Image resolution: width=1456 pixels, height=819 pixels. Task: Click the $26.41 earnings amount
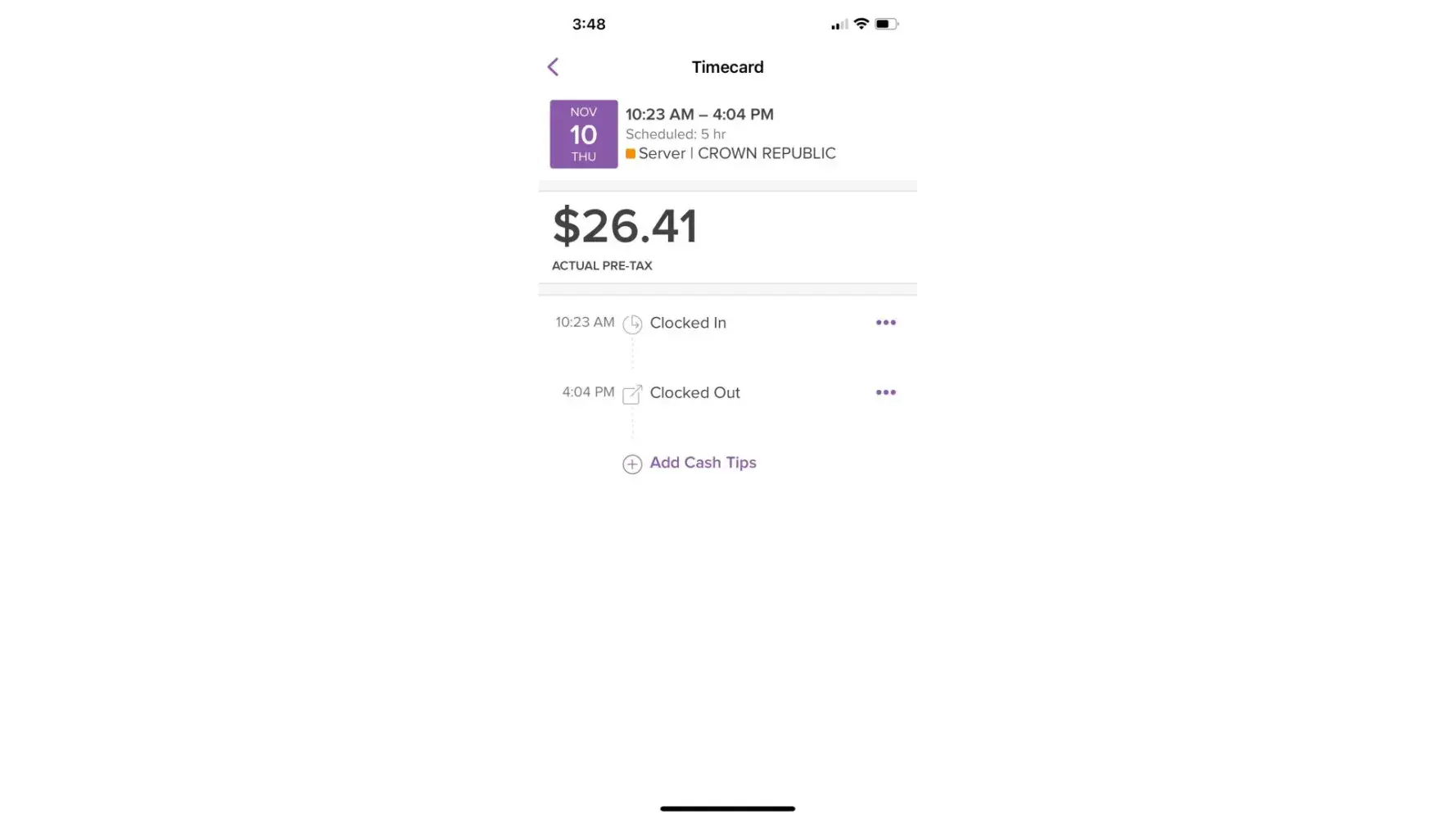point(625,227)
